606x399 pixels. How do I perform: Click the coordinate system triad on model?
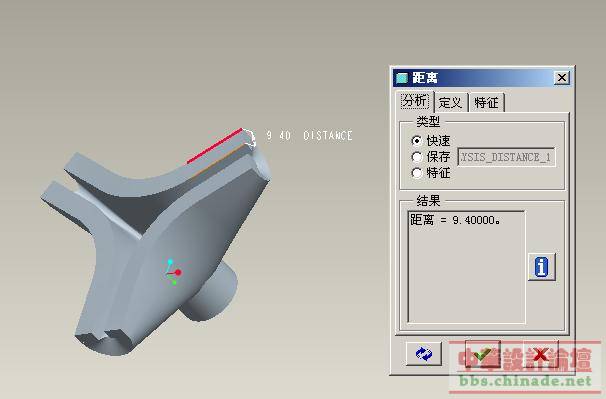coord(173,272)
